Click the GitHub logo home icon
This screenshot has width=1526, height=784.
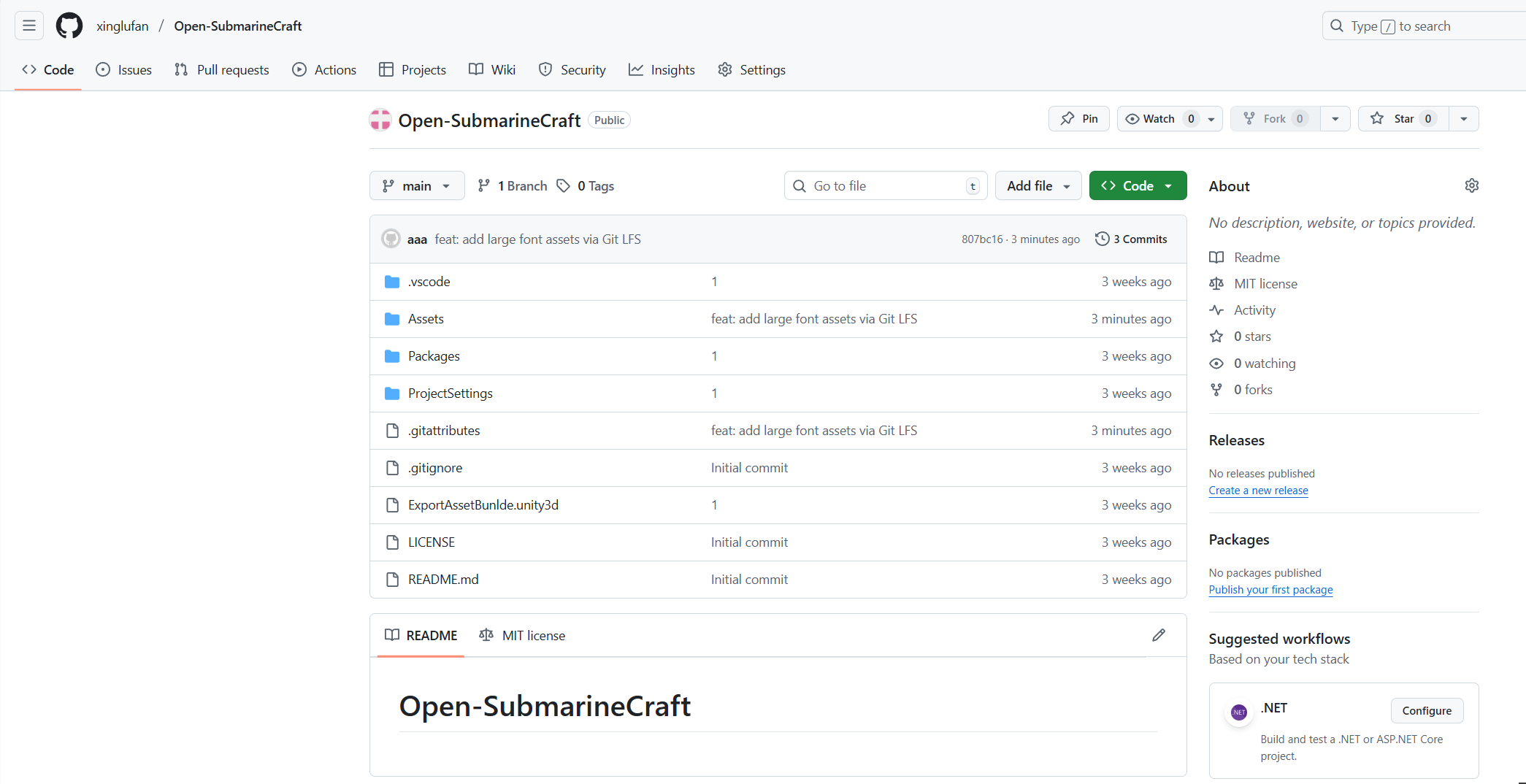[69, 26]
